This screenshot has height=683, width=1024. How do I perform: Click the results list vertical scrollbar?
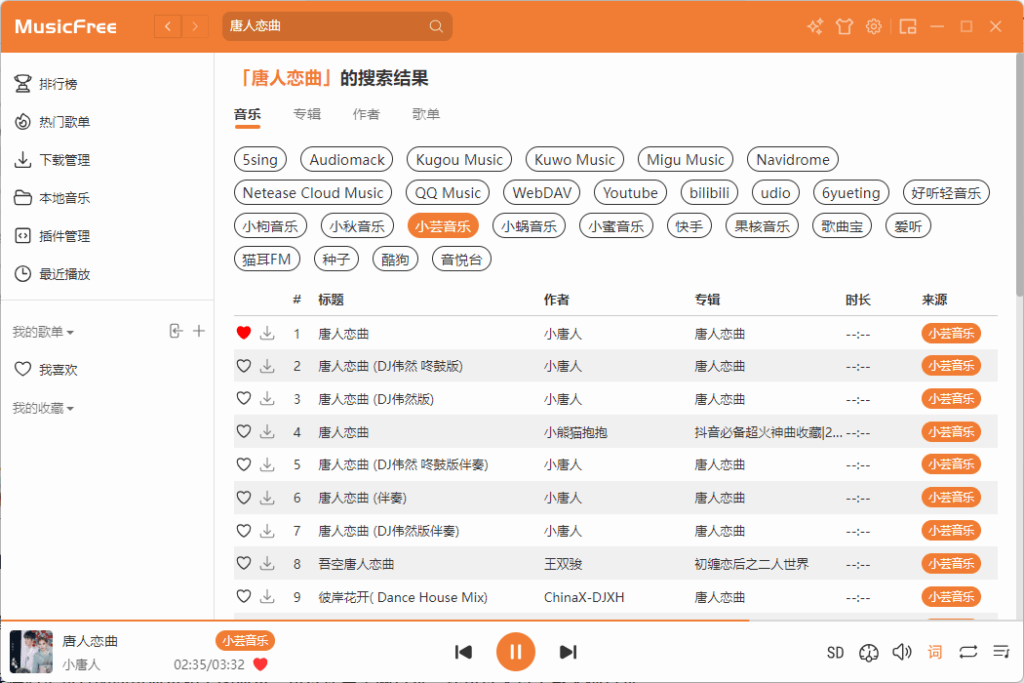pos(1019,174)
